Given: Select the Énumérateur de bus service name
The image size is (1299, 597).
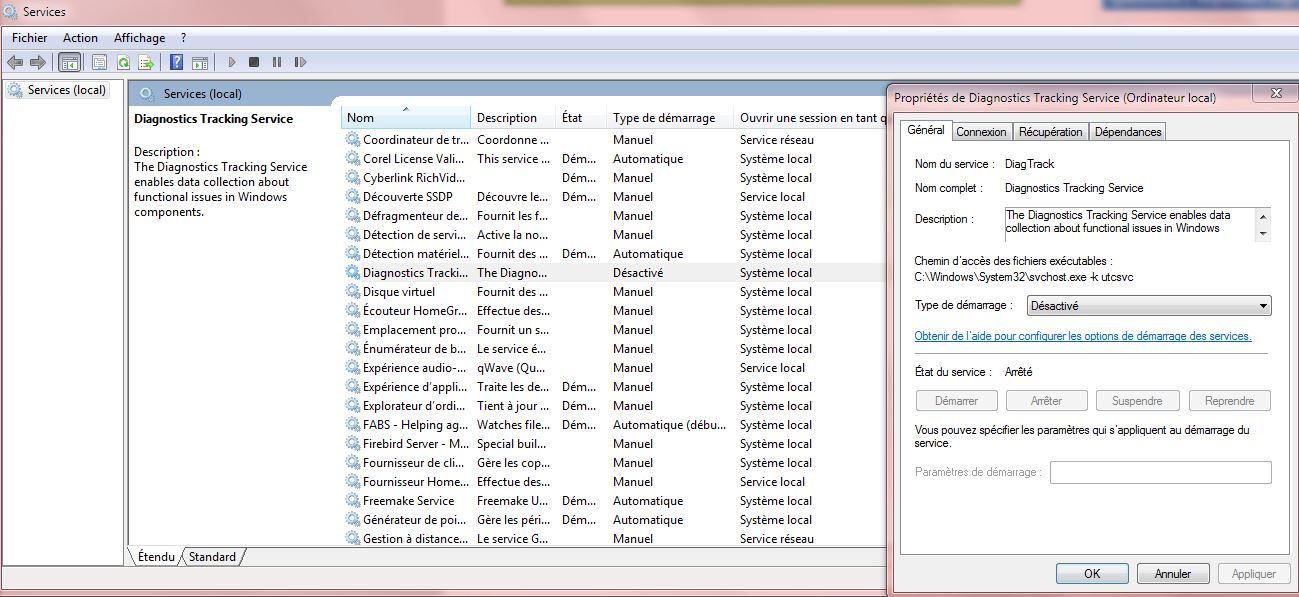Looking at the screenshot, I should (415, 349).
